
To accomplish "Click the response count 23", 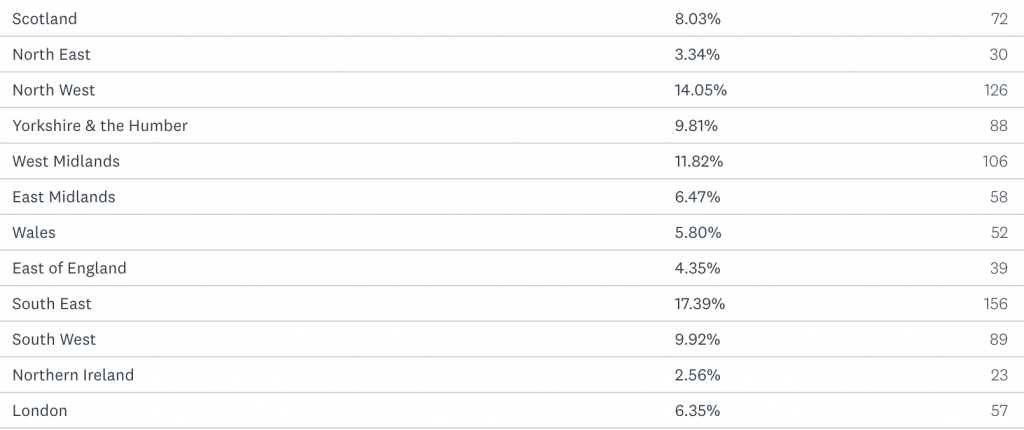I will click(999, 375).
